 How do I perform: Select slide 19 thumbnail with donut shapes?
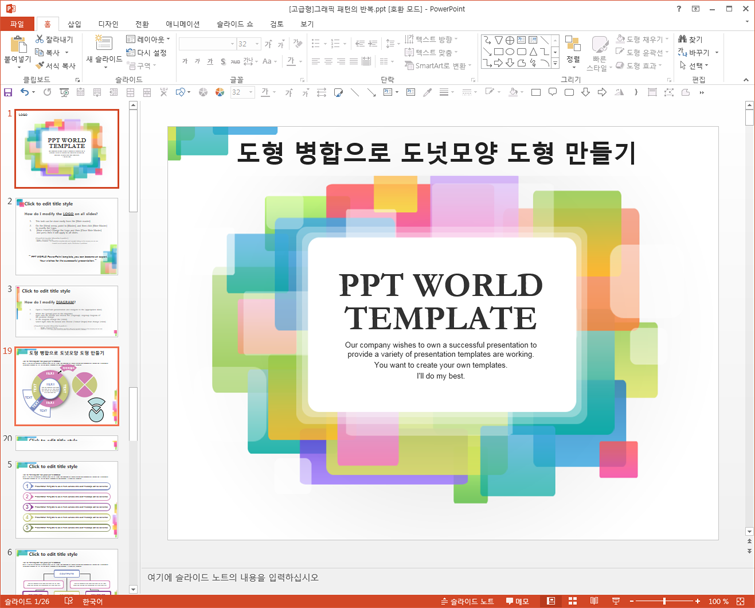[67, 386]
